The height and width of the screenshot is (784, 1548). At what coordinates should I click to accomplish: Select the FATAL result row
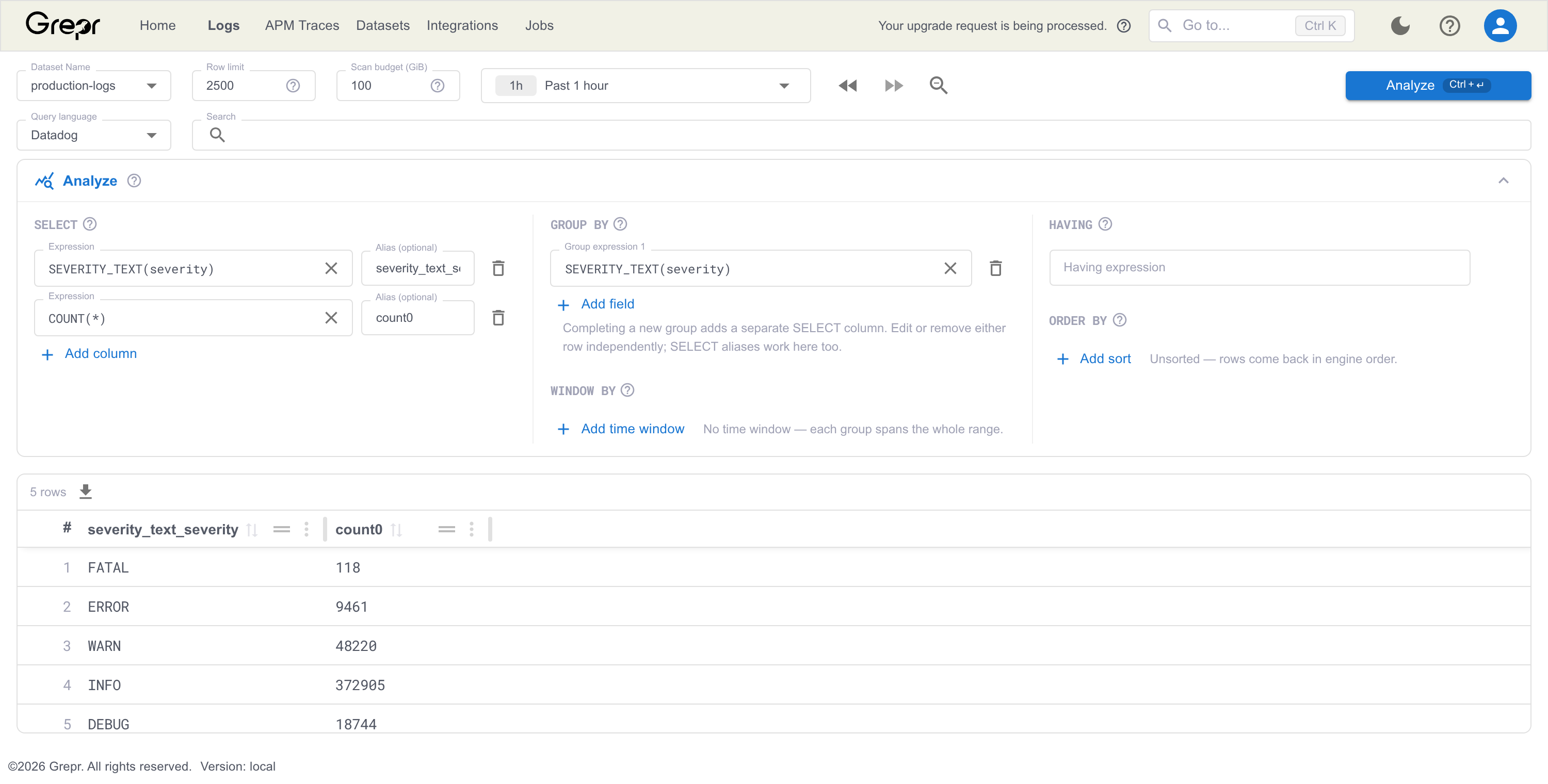774,567
